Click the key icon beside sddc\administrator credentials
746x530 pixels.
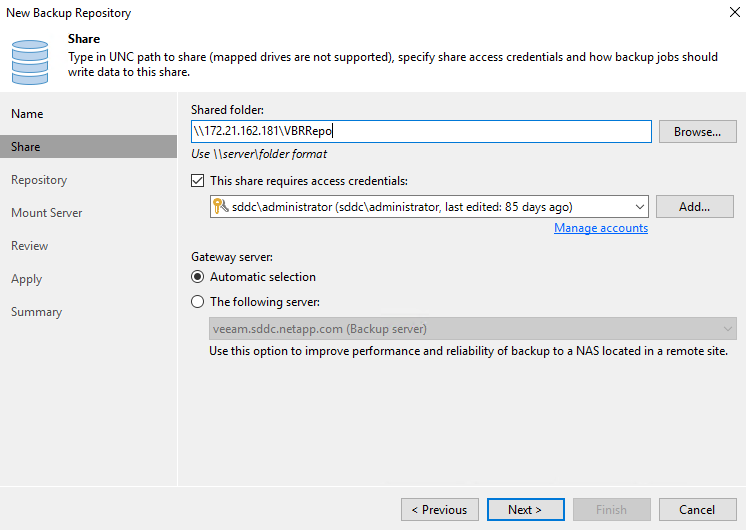tap(220, 207)
